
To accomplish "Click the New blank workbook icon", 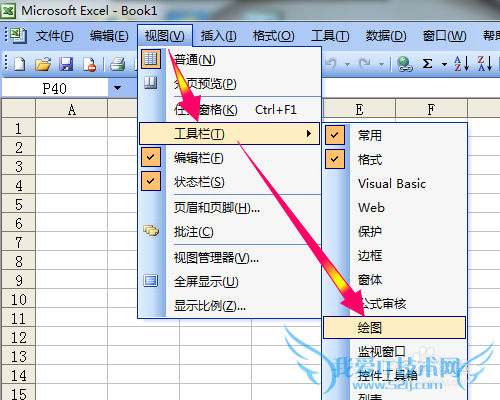I will (20, 64).
